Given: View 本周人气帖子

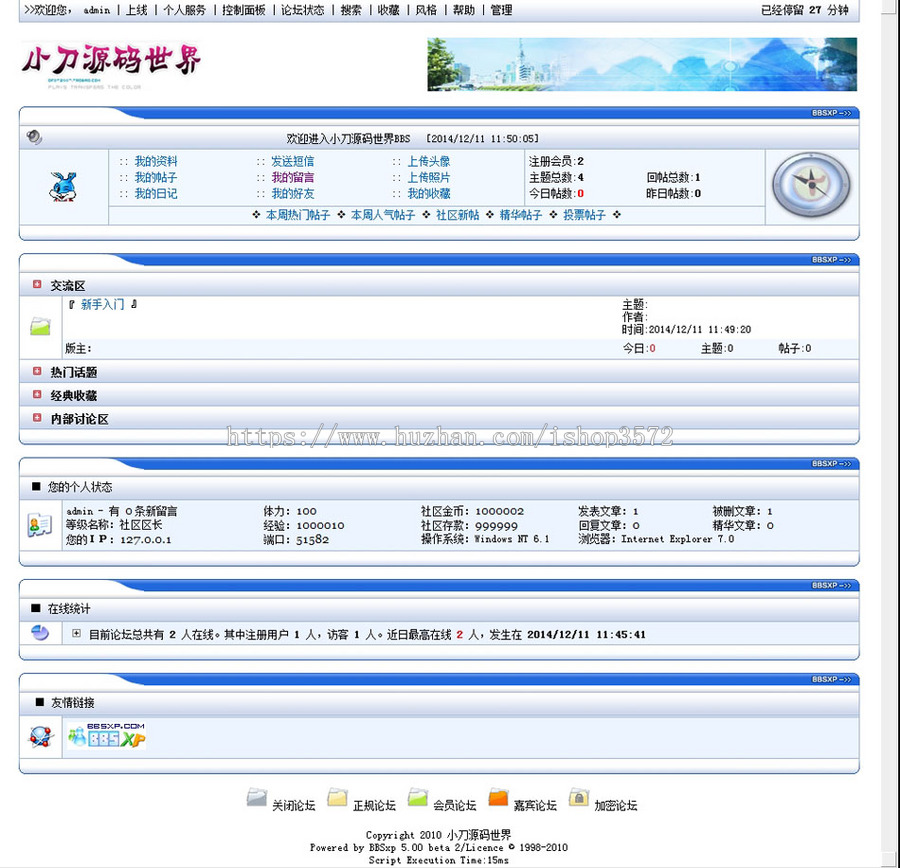Looking at the screenshot, I should 383,215.
